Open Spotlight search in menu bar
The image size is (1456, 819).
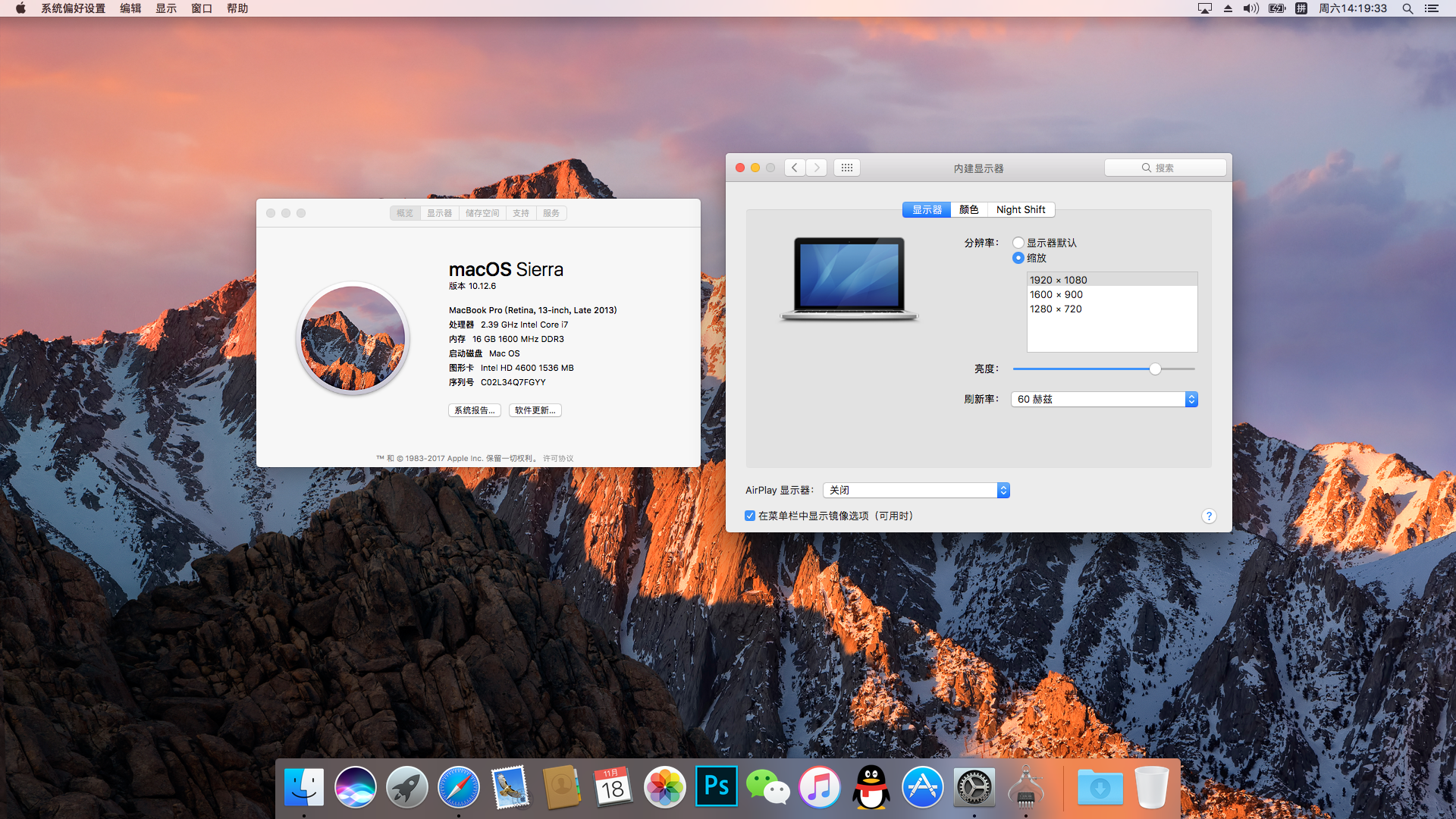point(1407,8)
